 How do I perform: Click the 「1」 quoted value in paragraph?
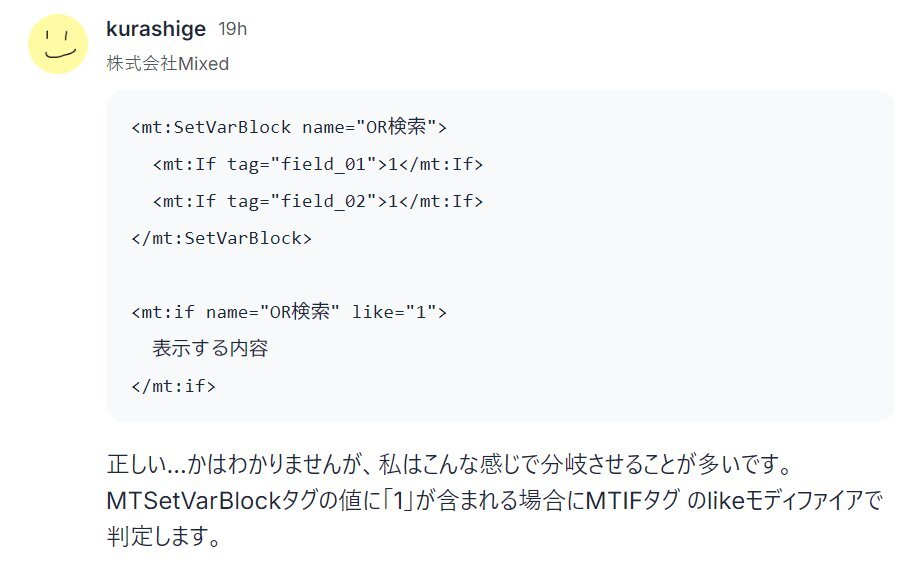click(x=399, y=501)
